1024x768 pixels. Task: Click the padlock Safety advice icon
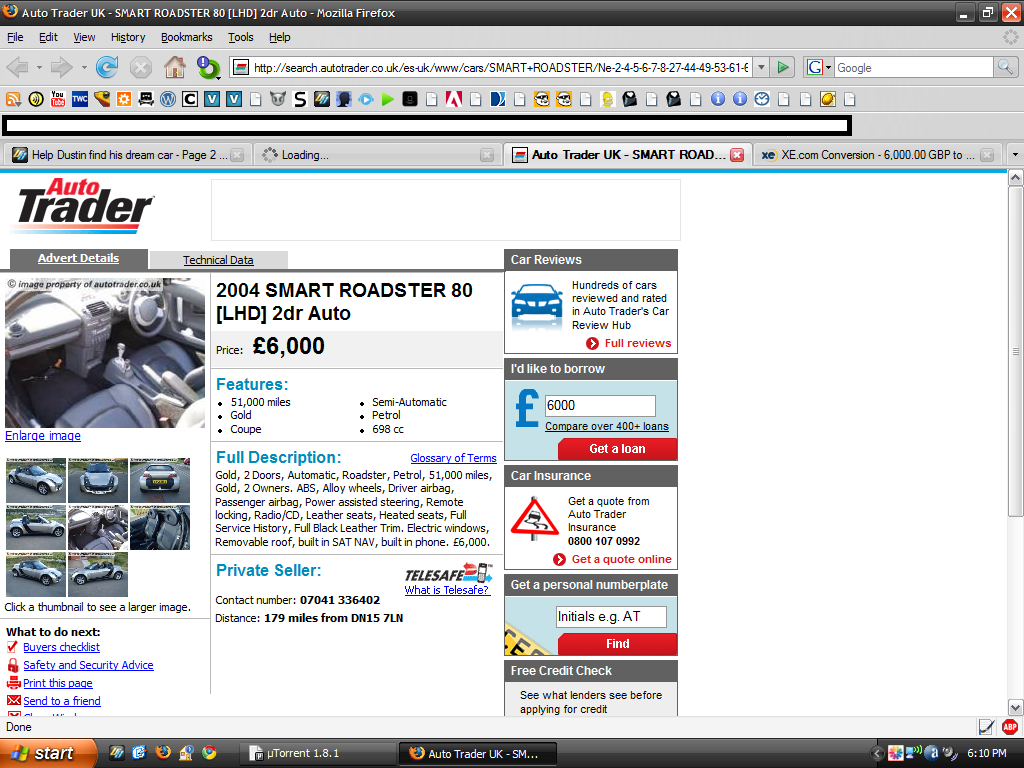pyautogui.click(x=13, y=665)
